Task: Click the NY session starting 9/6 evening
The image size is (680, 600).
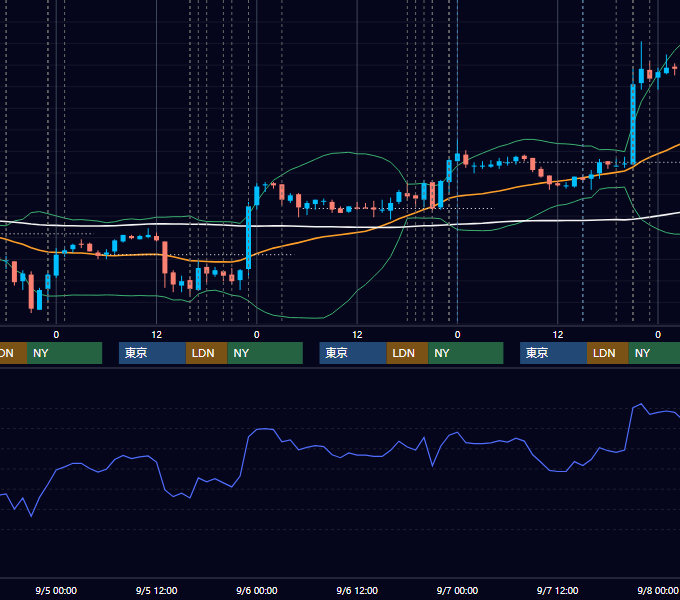Action: [x=466, y=353]
